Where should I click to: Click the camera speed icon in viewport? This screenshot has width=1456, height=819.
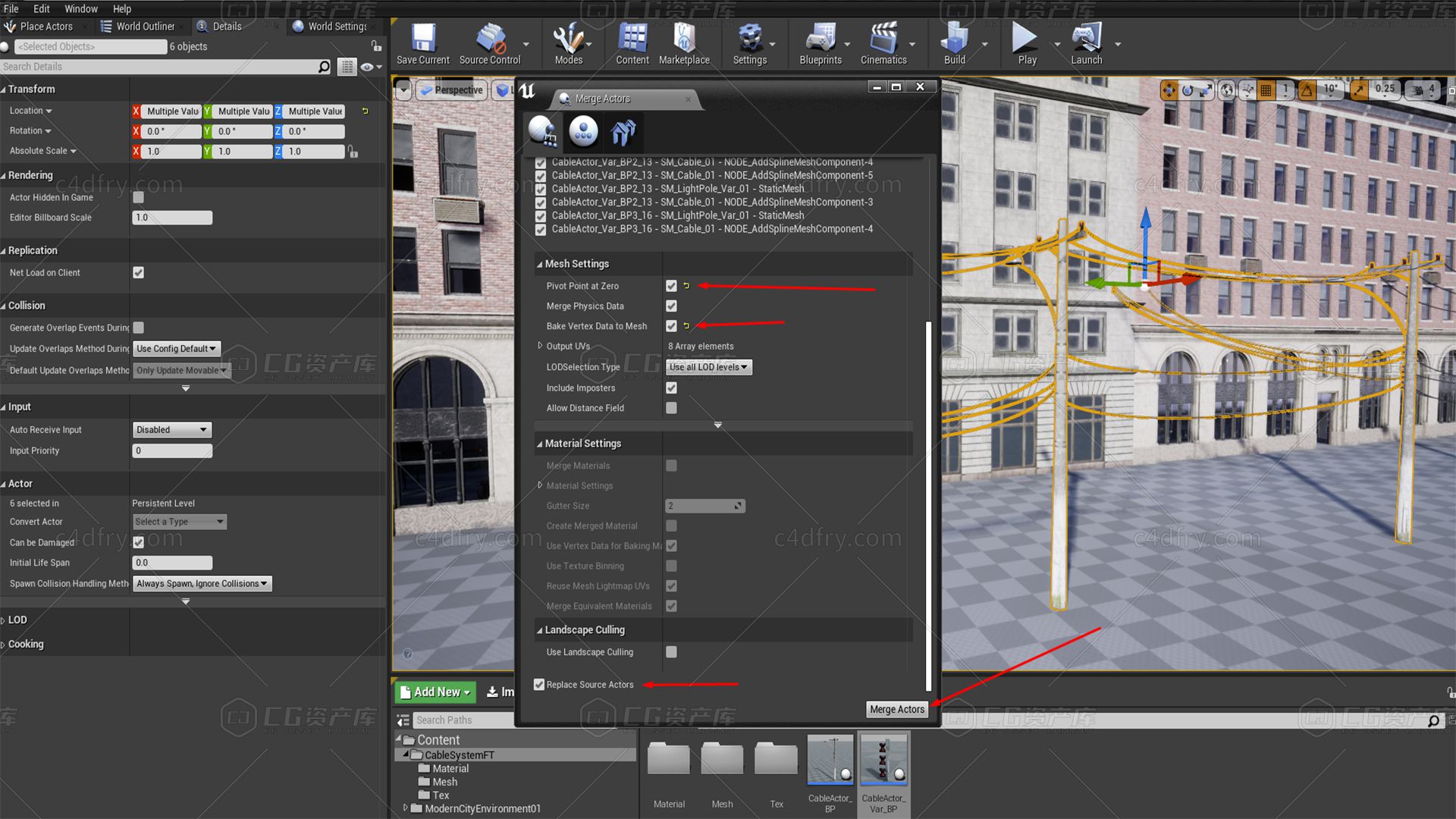pyautogui.click(x=1416, y=90)
